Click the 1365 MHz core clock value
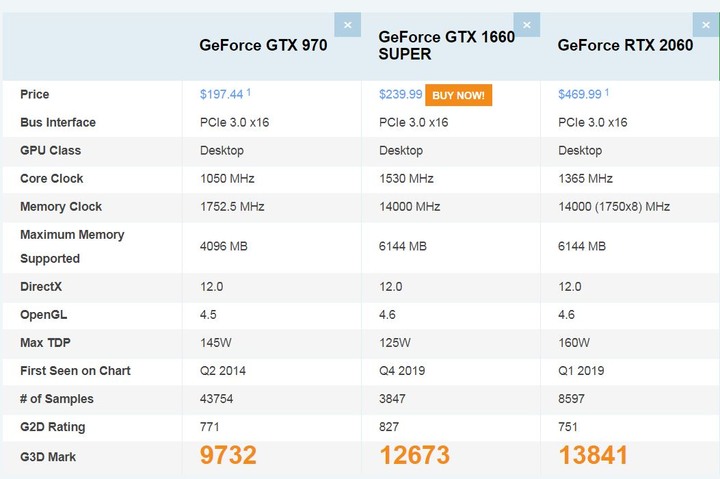 (585, 178)
